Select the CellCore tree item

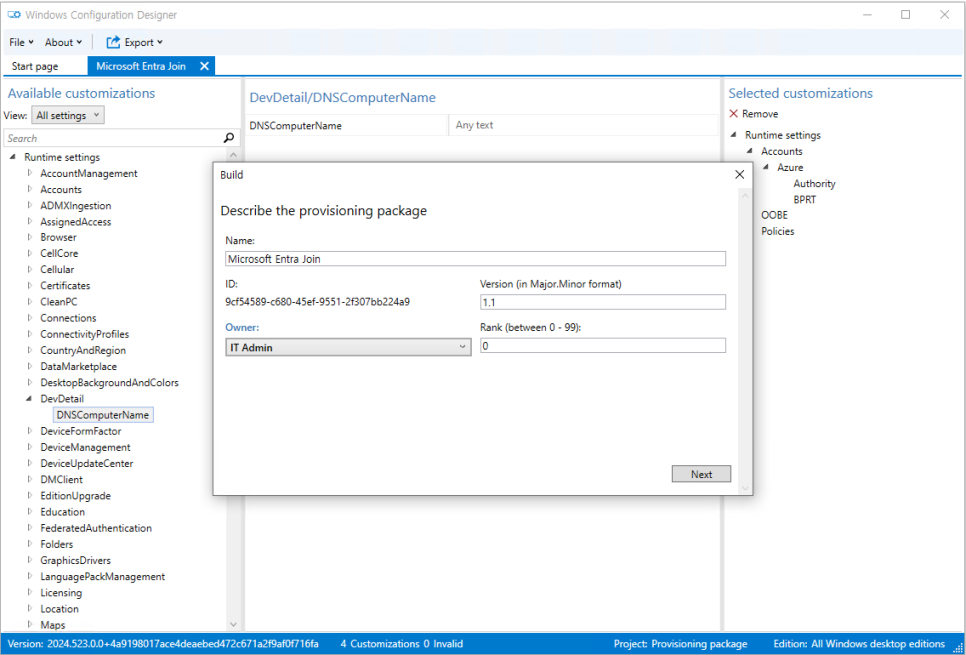(x=59, y=253)
